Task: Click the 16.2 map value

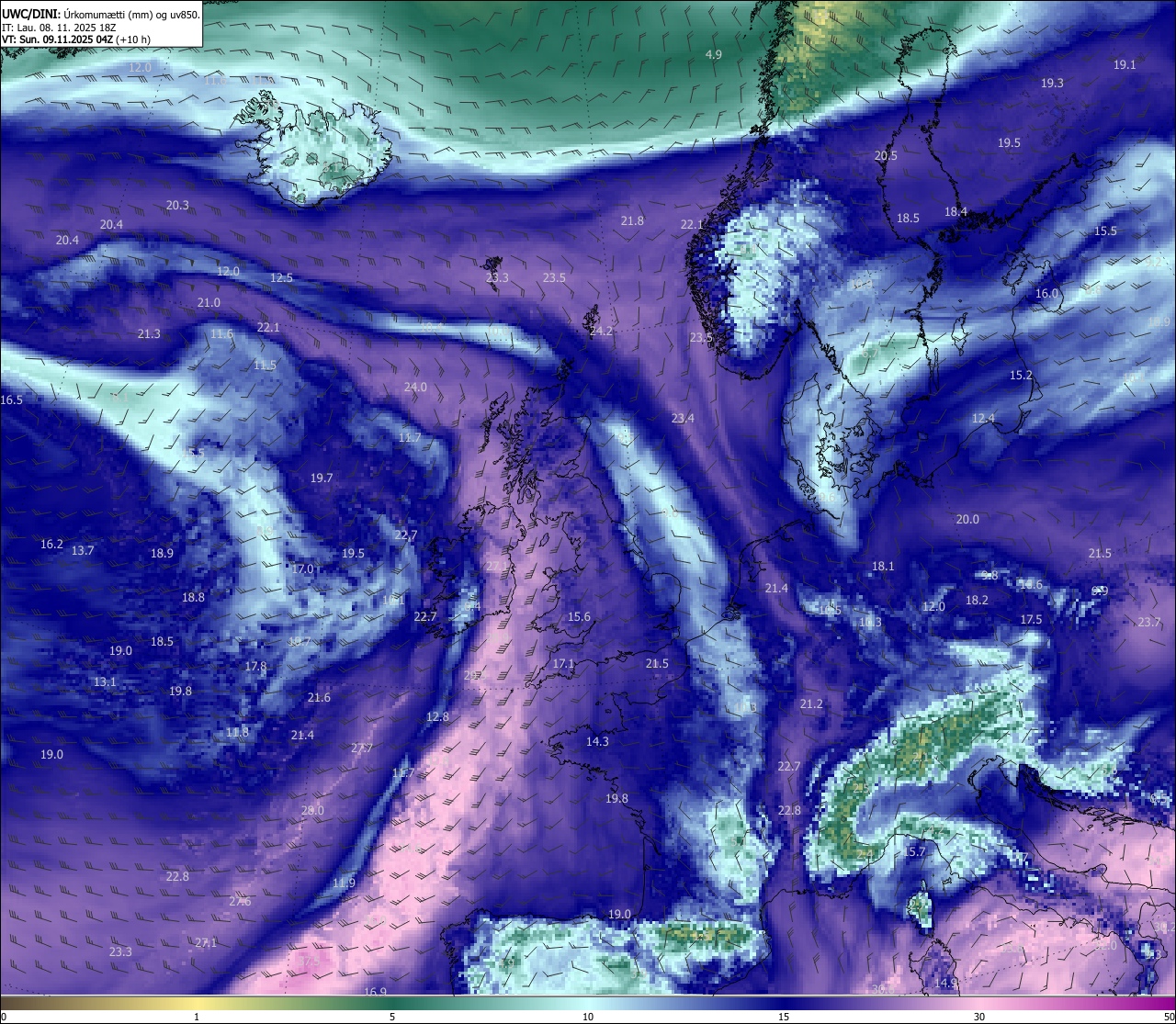Action: pyautogui.click(x=51, y=545)
